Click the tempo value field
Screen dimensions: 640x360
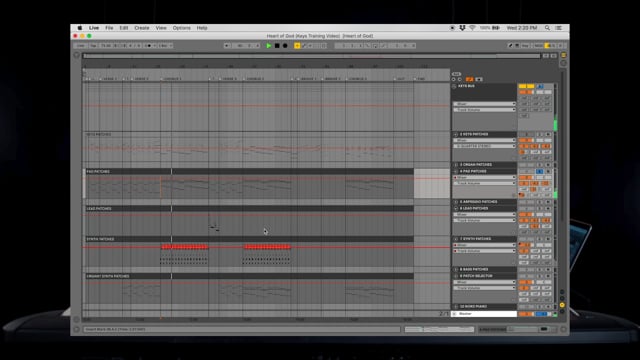(x=106, y=46)
